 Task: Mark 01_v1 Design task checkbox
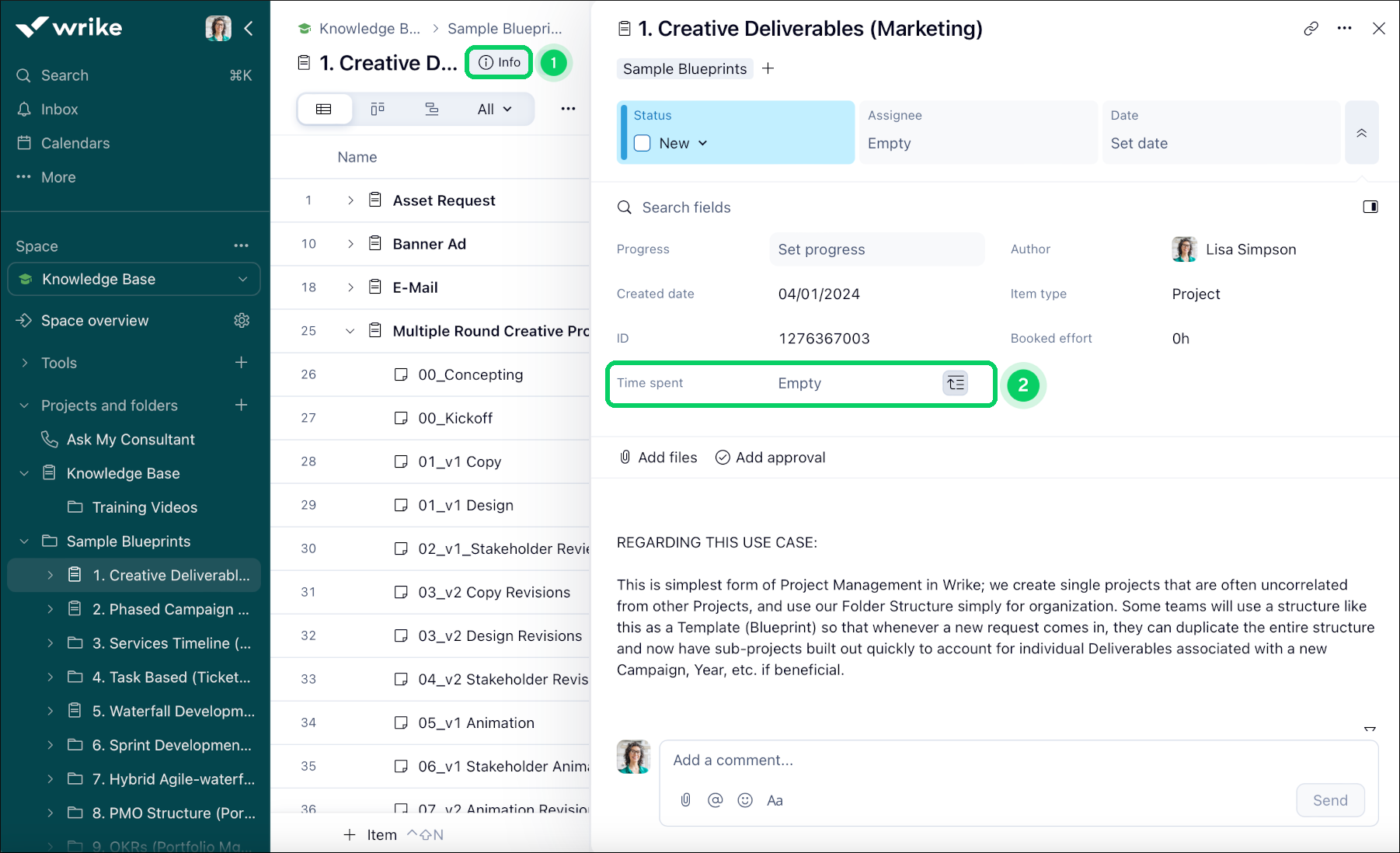tap(401, 505)
